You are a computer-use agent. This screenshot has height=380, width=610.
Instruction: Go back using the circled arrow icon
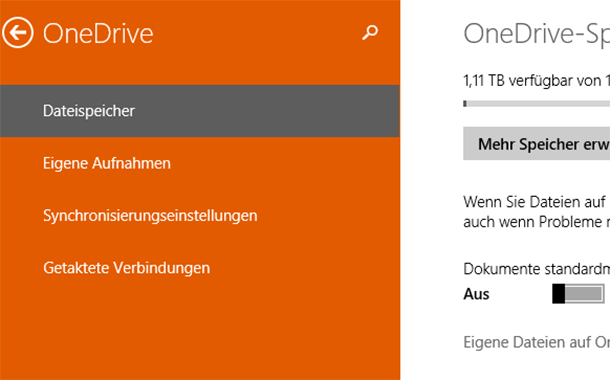pyautogui.click(x=18, y=33)
